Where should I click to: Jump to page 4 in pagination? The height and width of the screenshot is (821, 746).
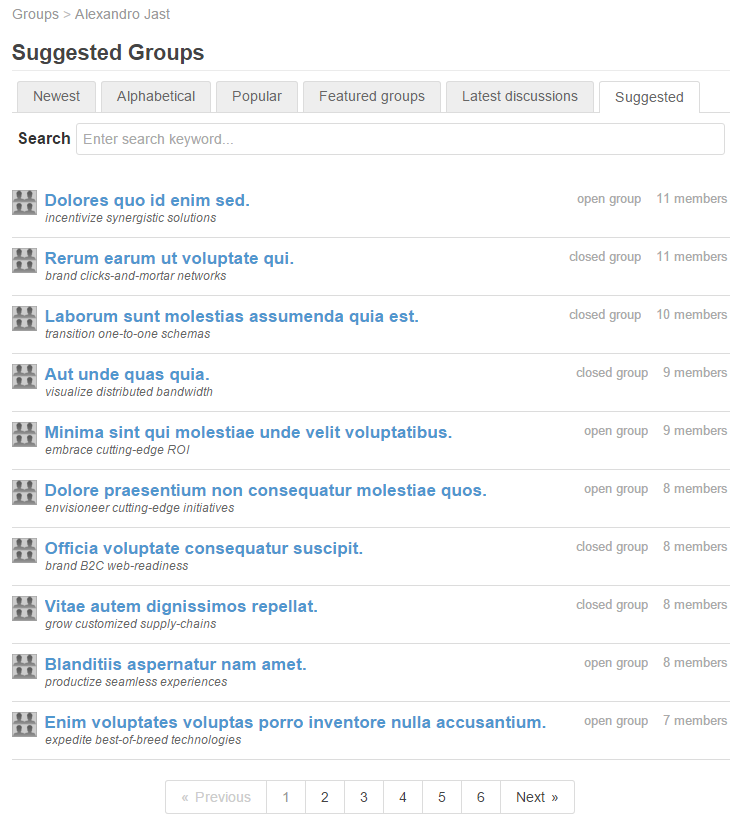click(403, 797)
